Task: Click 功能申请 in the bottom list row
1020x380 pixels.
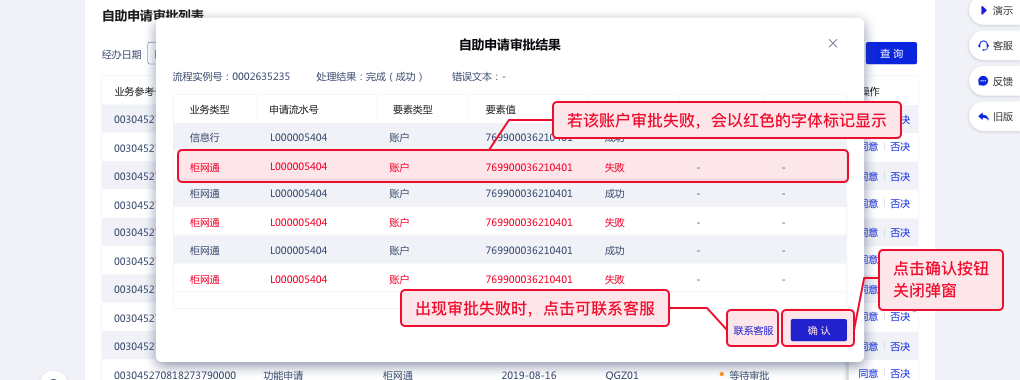Action: tap(283, 375)
